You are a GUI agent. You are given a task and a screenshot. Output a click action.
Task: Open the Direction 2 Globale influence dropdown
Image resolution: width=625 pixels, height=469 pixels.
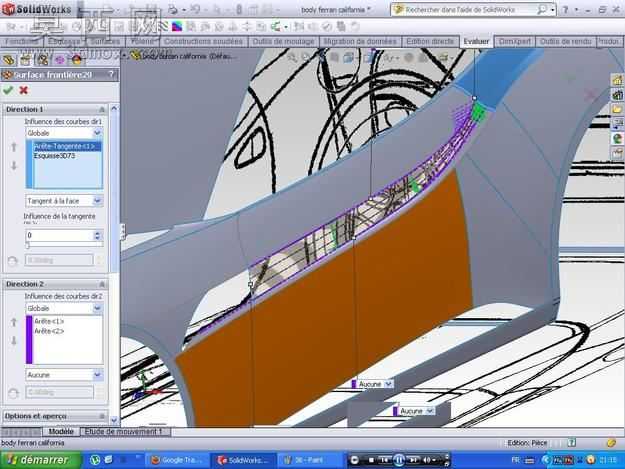coord(97,308)
